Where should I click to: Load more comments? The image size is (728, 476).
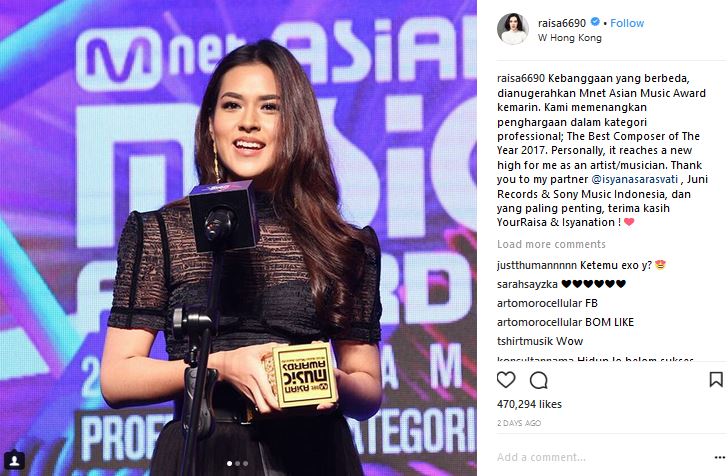(x=551, y=244)
